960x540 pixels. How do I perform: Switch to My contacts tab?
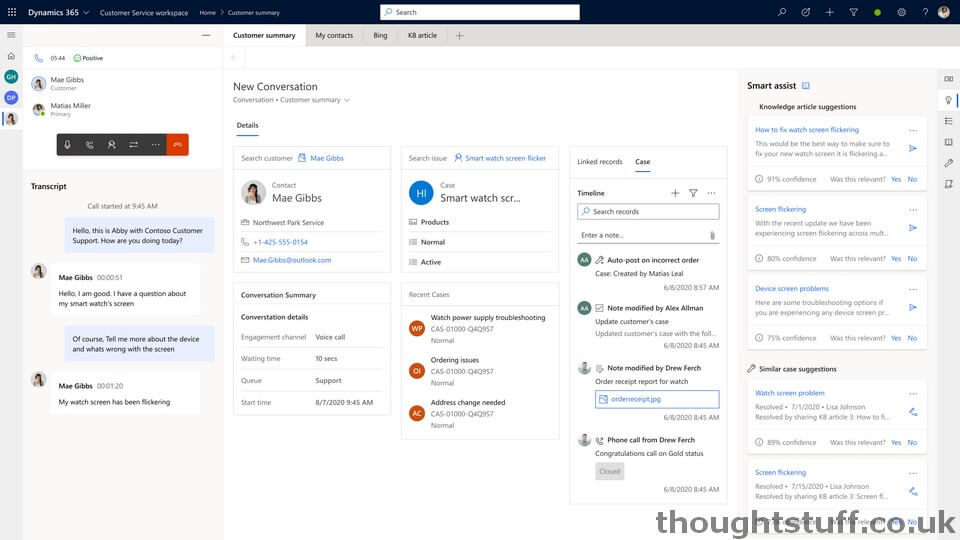334,36
